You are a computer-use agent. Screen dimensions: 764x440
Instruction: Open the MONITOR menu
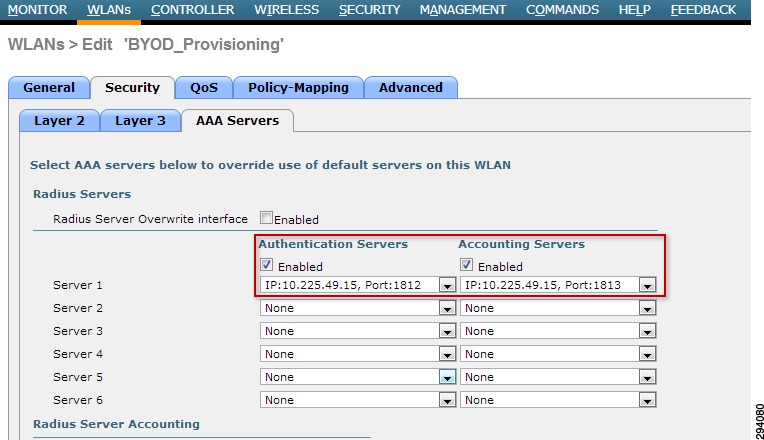pyautogui.click(x=37, y=10)
